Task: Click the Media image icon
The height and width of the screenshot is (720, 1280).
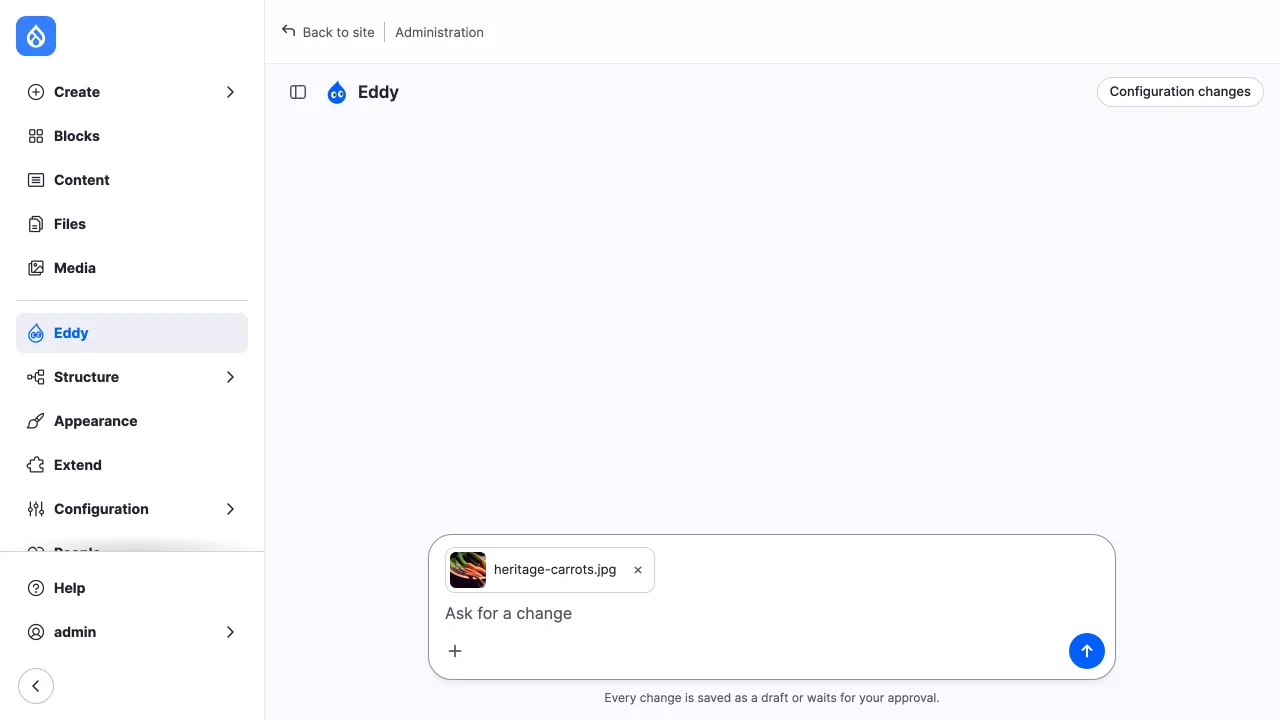Action: [x=36, y=268]
